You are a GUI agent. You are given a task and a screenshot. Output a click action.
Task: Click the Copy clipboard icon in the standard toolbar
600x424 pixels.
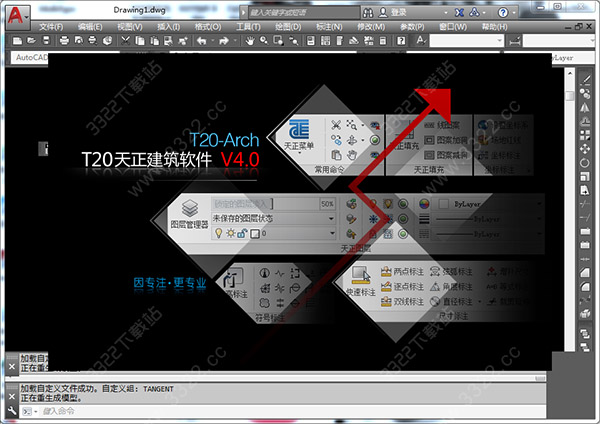point(140,41)
